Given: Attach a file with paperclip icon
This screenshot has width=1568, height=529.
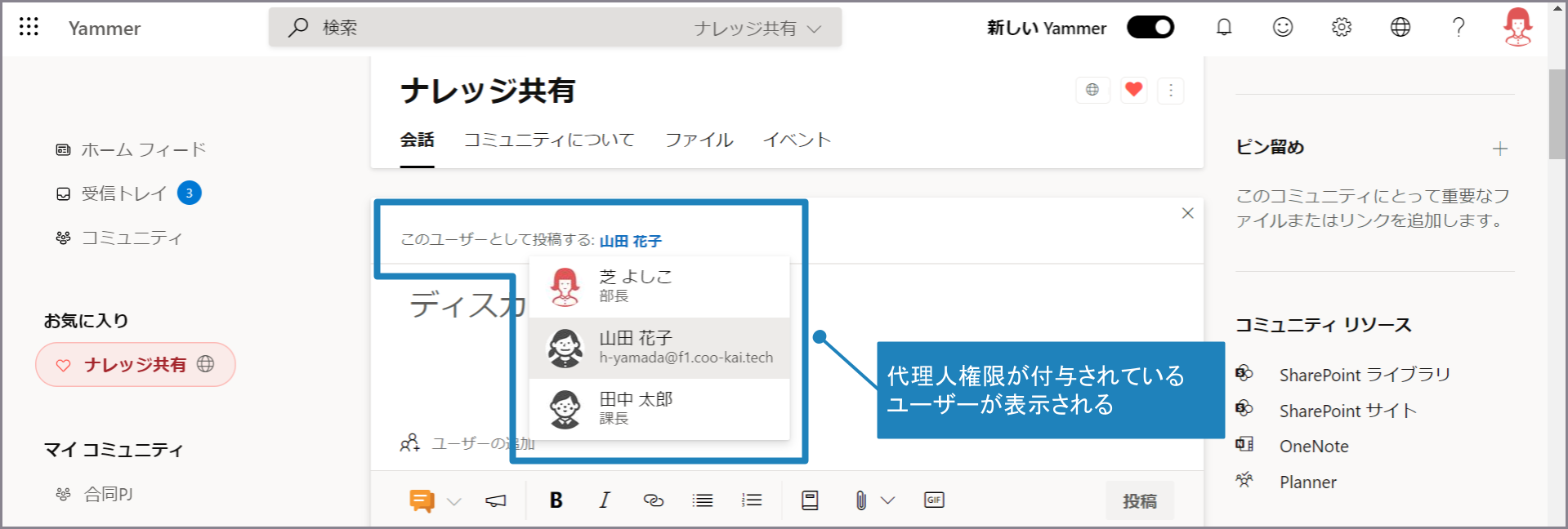Looking at the screenshot, I should coord(861,500).
